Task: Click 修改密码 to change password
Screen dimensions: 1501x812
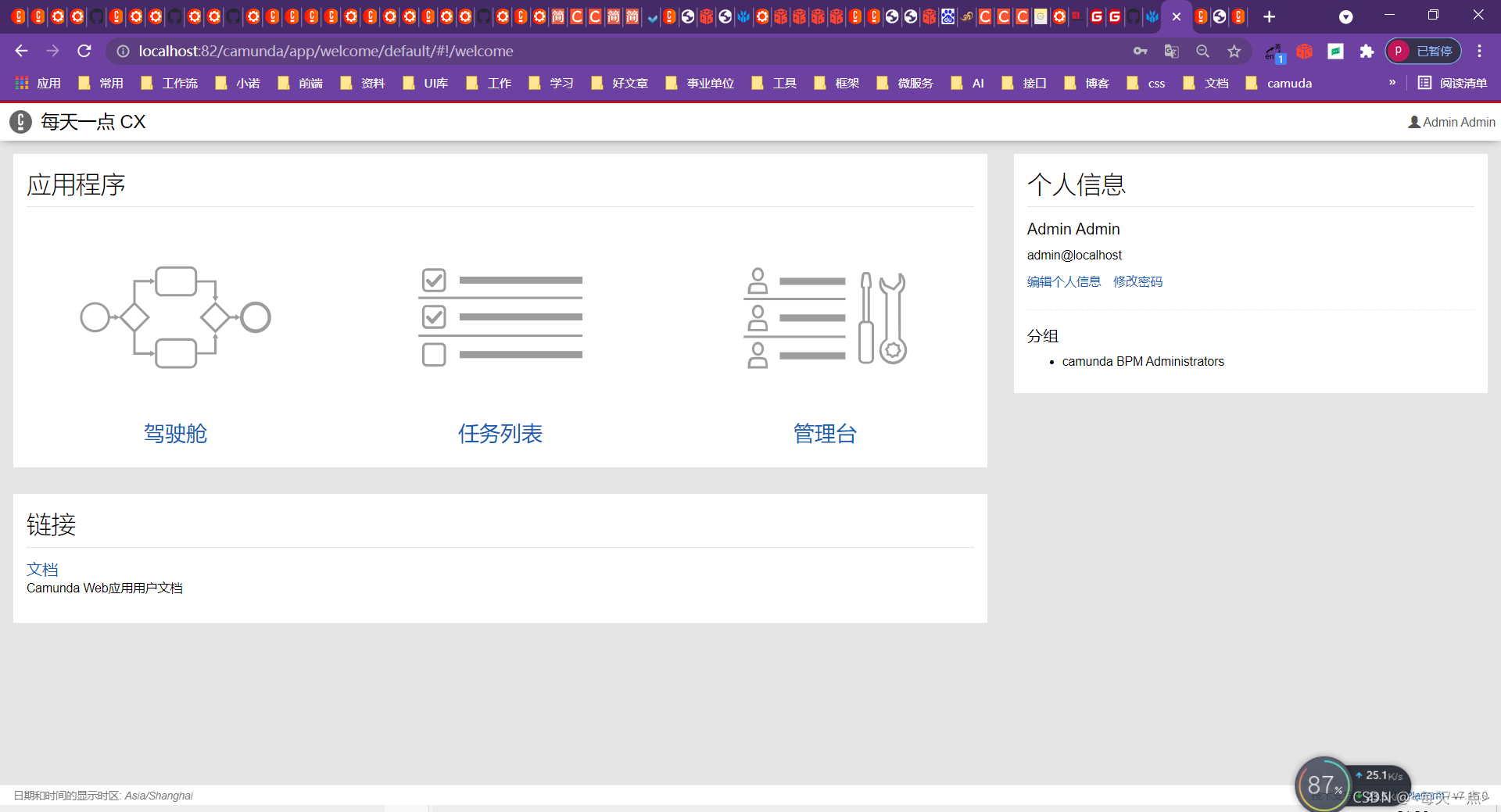Action: [1138, 281]
